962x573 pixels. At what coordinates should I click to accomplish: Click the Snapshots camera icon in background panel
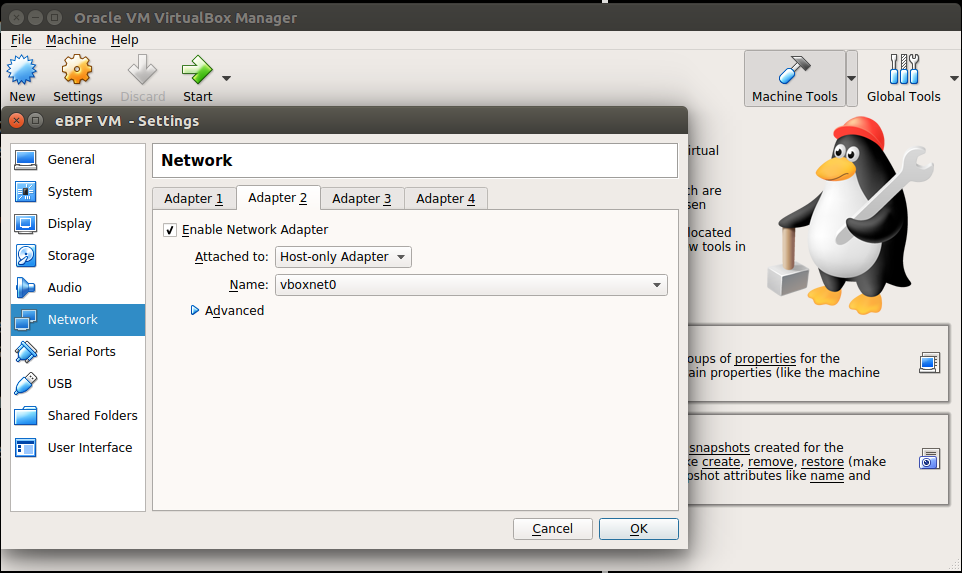pyautogui.click(x=929, y=459)
